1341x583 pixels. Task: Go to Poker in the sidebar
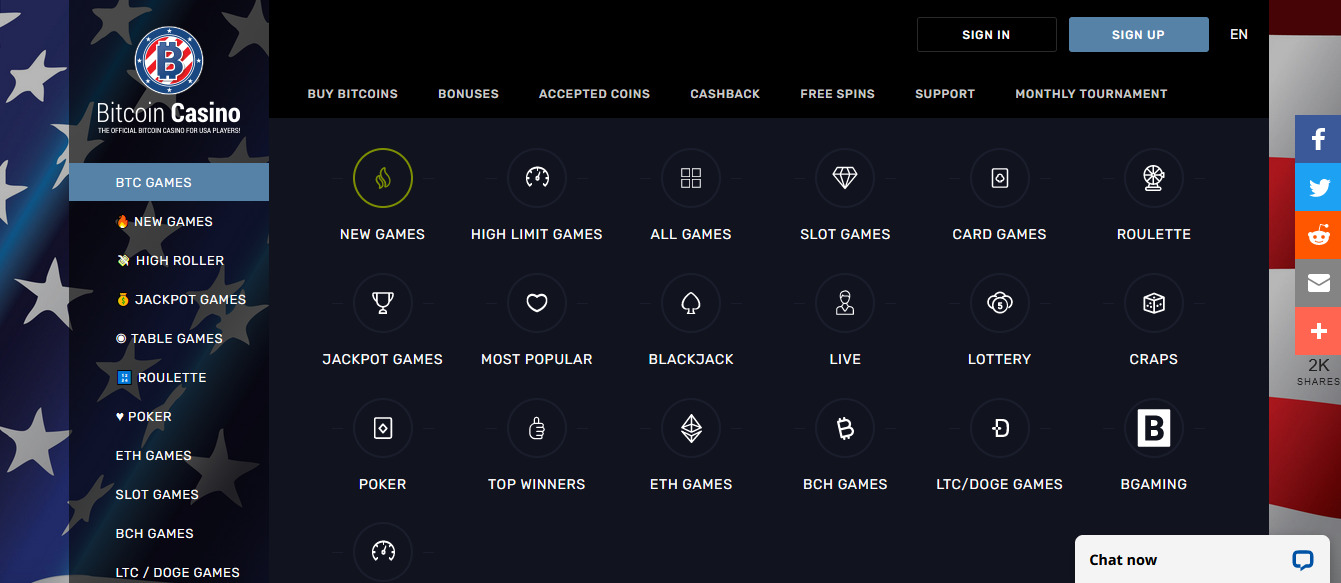coord(144,416)
